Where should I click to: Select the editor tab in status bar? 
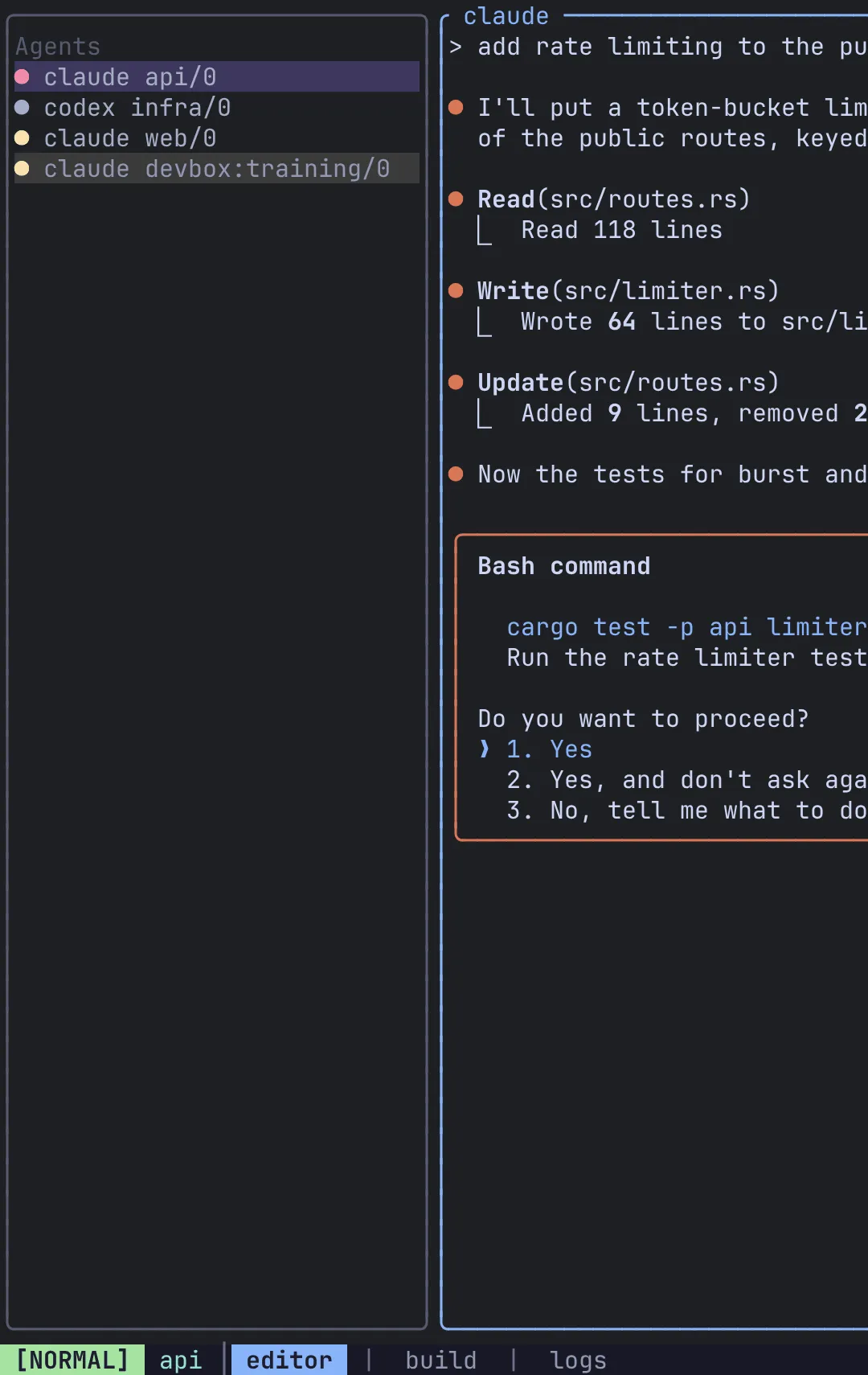coord(289,1360)
